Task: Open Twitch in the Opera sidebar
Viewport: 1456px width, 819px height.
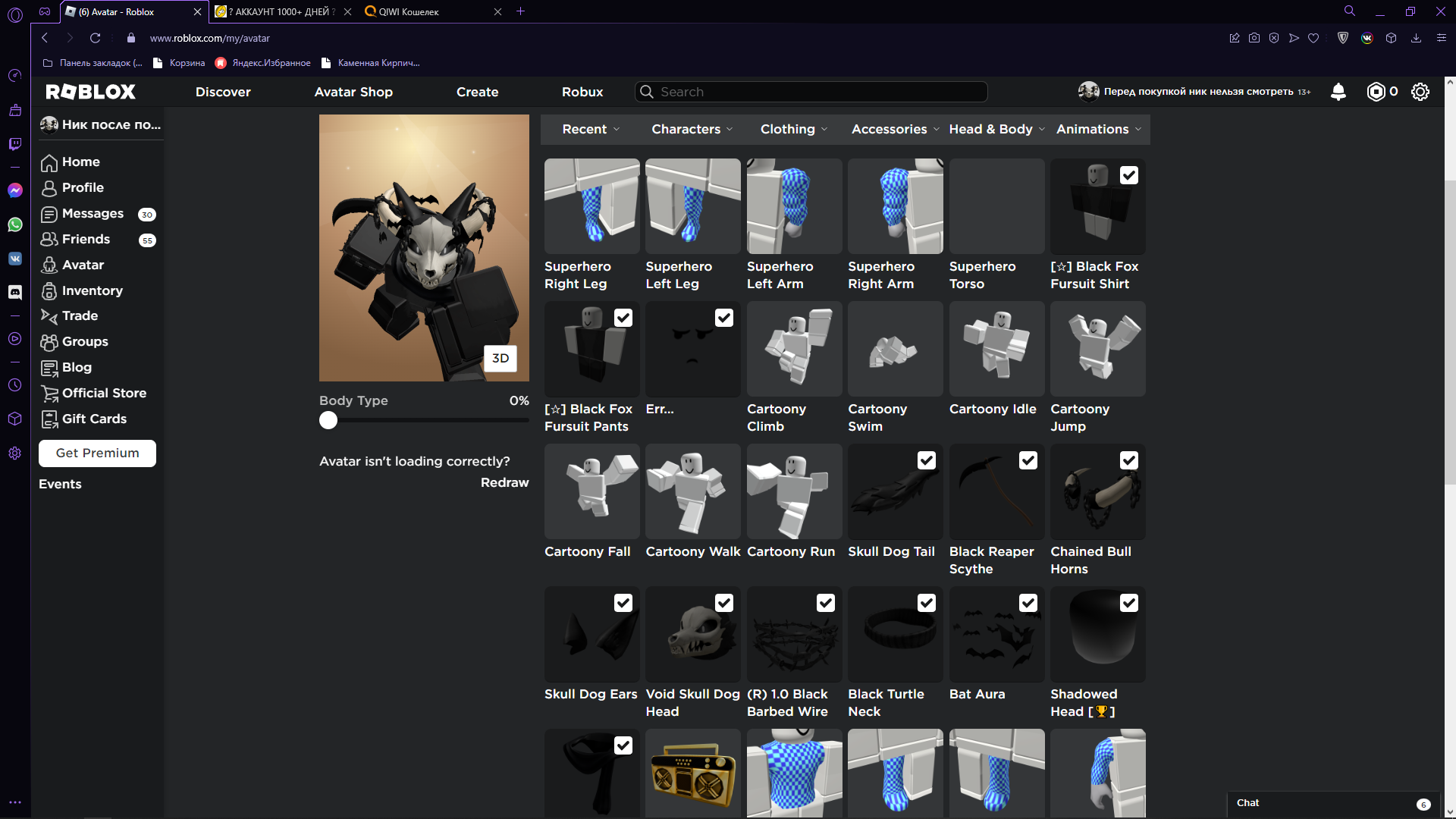Action: pyautogui.click(x=15, y=144)
